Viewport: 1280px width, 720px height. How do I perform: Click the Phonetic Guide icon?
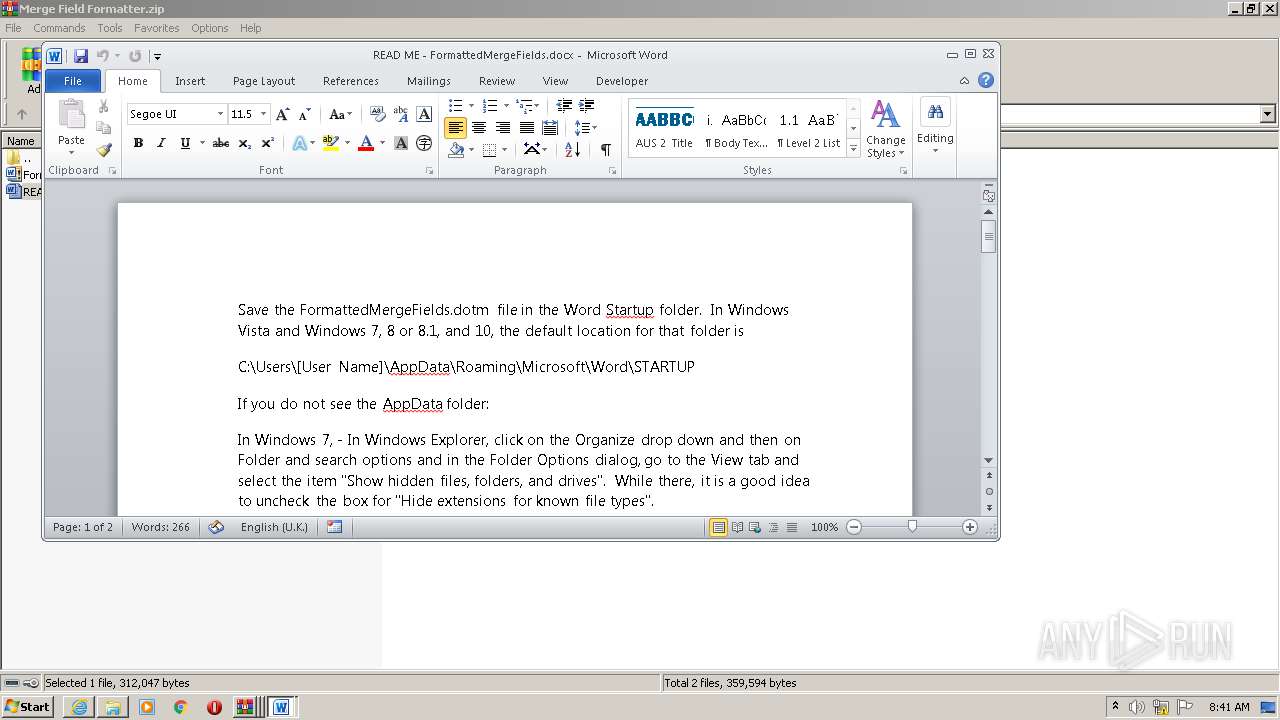click(x=401, y=114)
